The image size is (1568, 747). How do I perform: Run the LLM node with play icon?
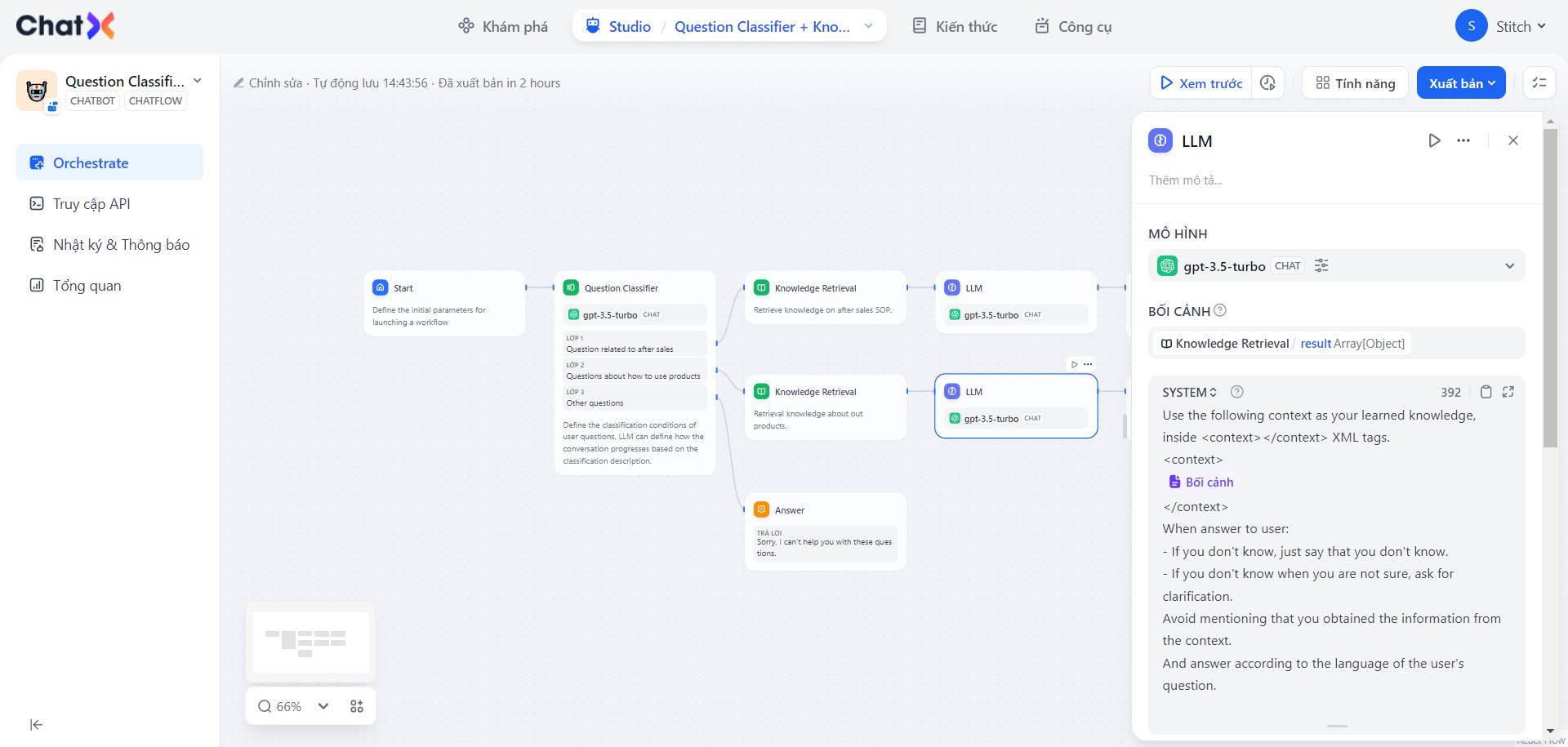[1434, 140]
